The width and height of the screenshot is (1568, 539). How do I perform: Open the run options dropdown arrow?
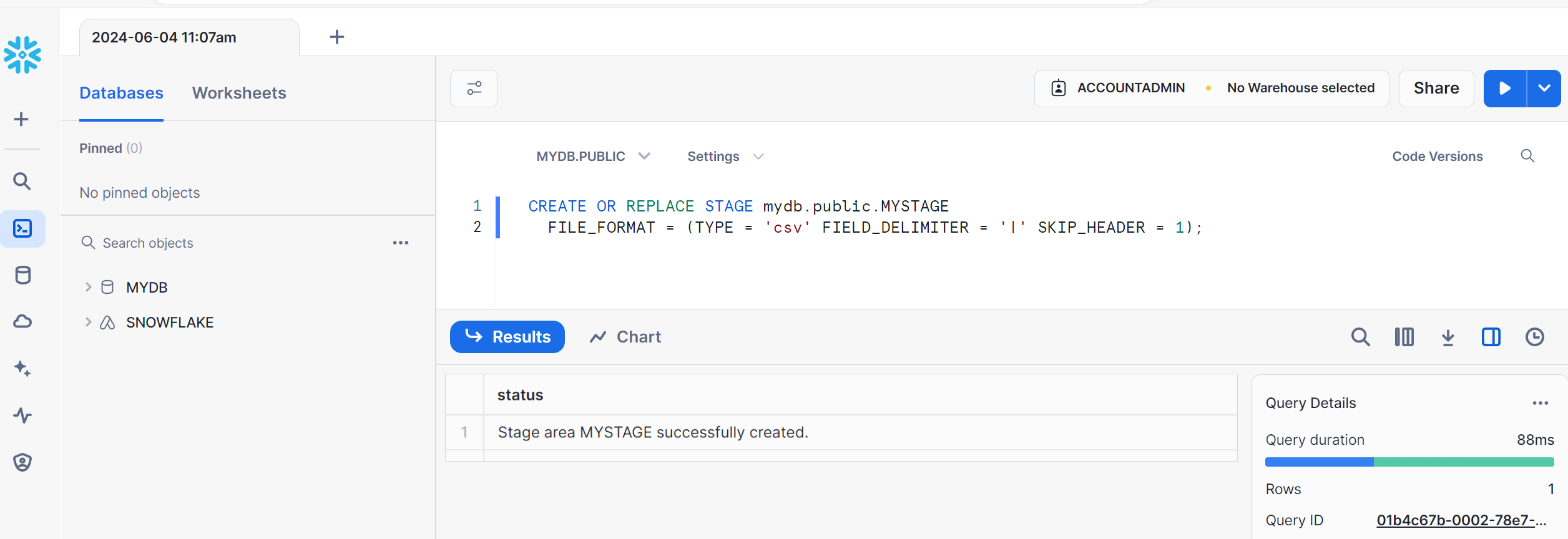coord(1544,89)
